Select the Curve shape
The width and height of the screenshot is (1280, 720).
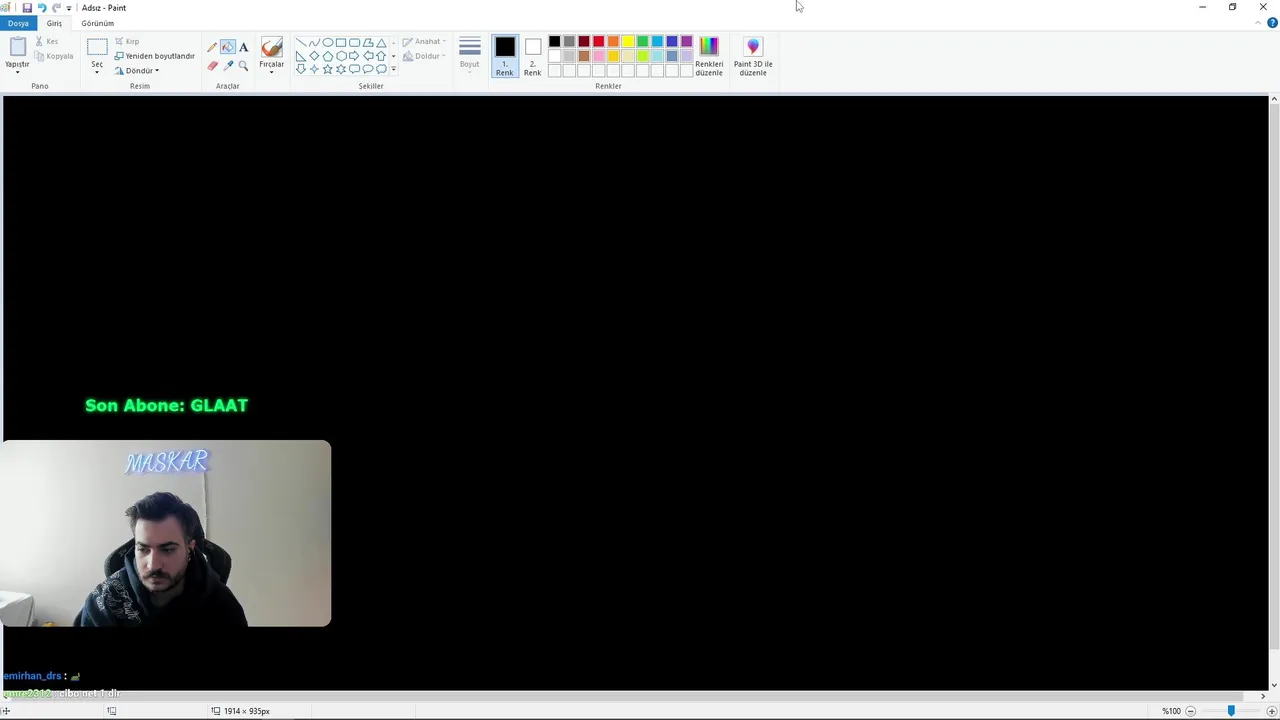[314, 43]
